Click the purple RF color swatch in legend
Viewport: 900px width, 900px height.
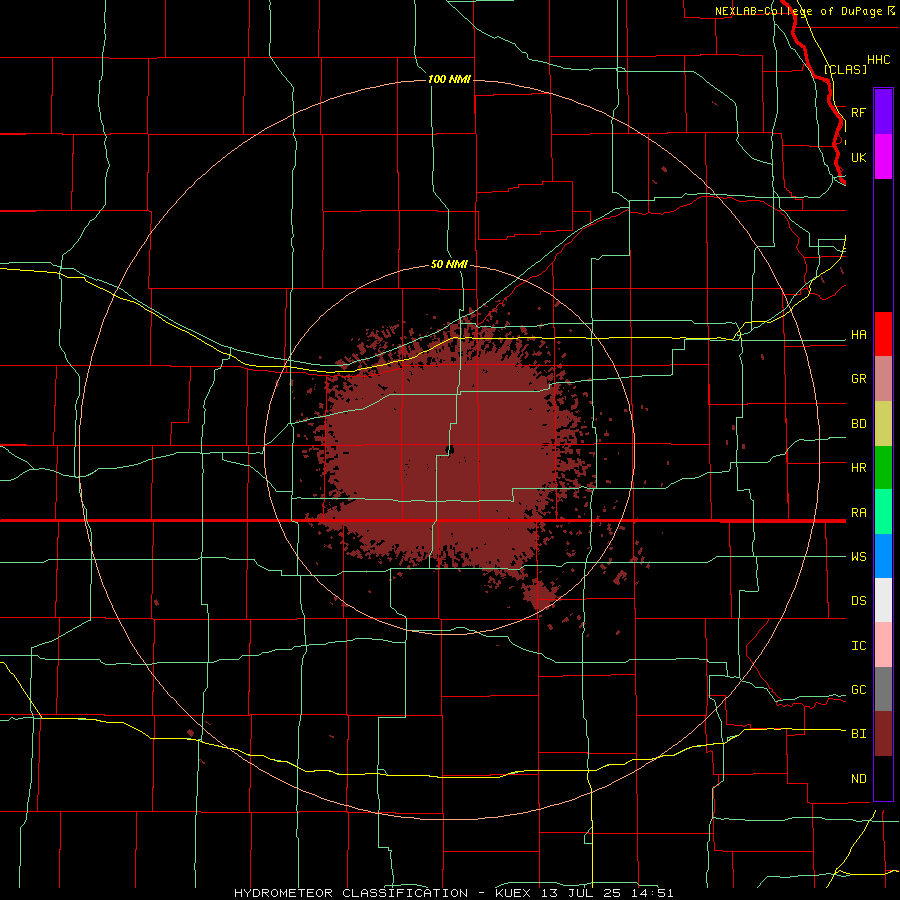pyautogui.click(x=883, y=112)
